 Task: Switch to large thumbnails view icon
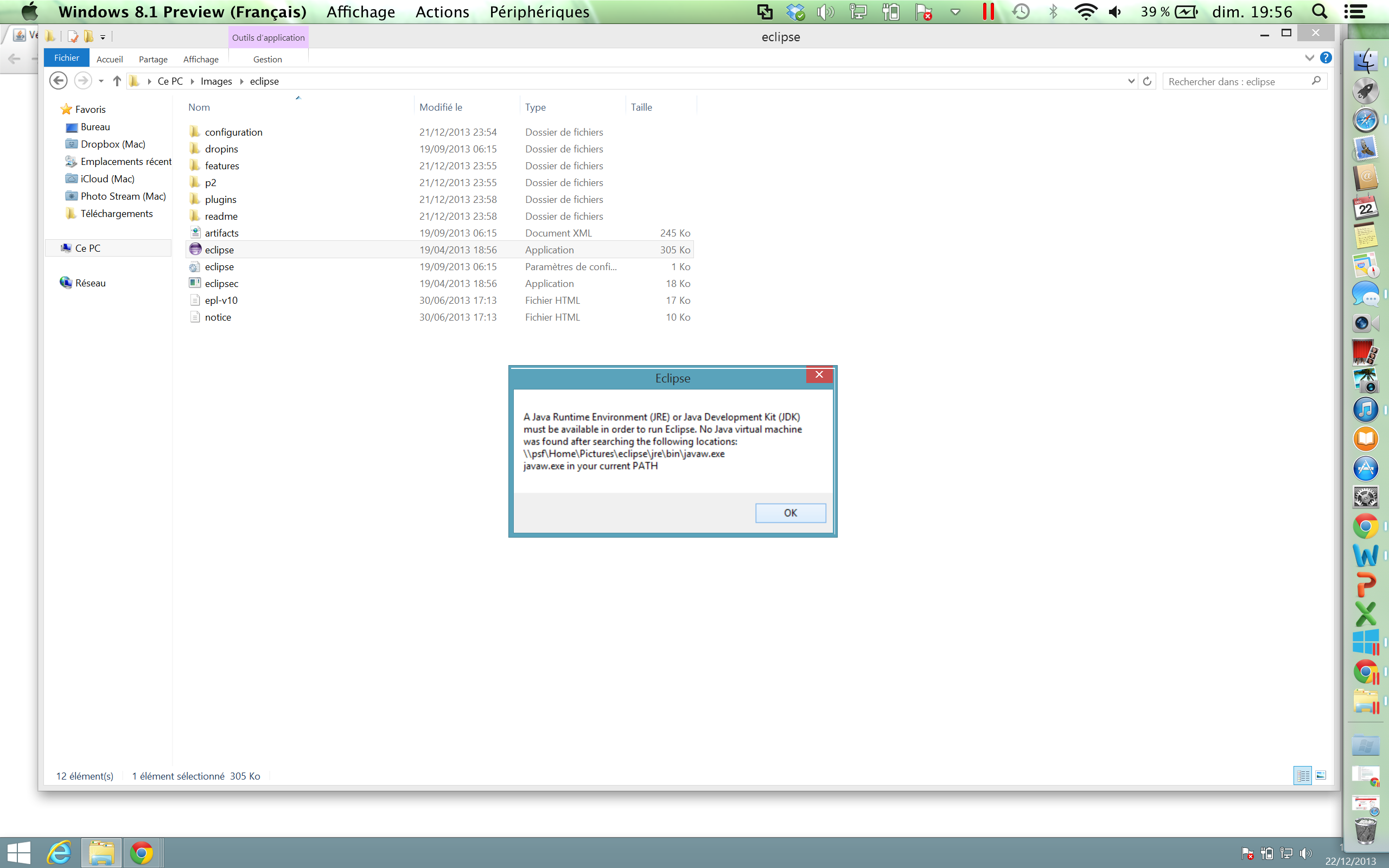point(1321,776)
